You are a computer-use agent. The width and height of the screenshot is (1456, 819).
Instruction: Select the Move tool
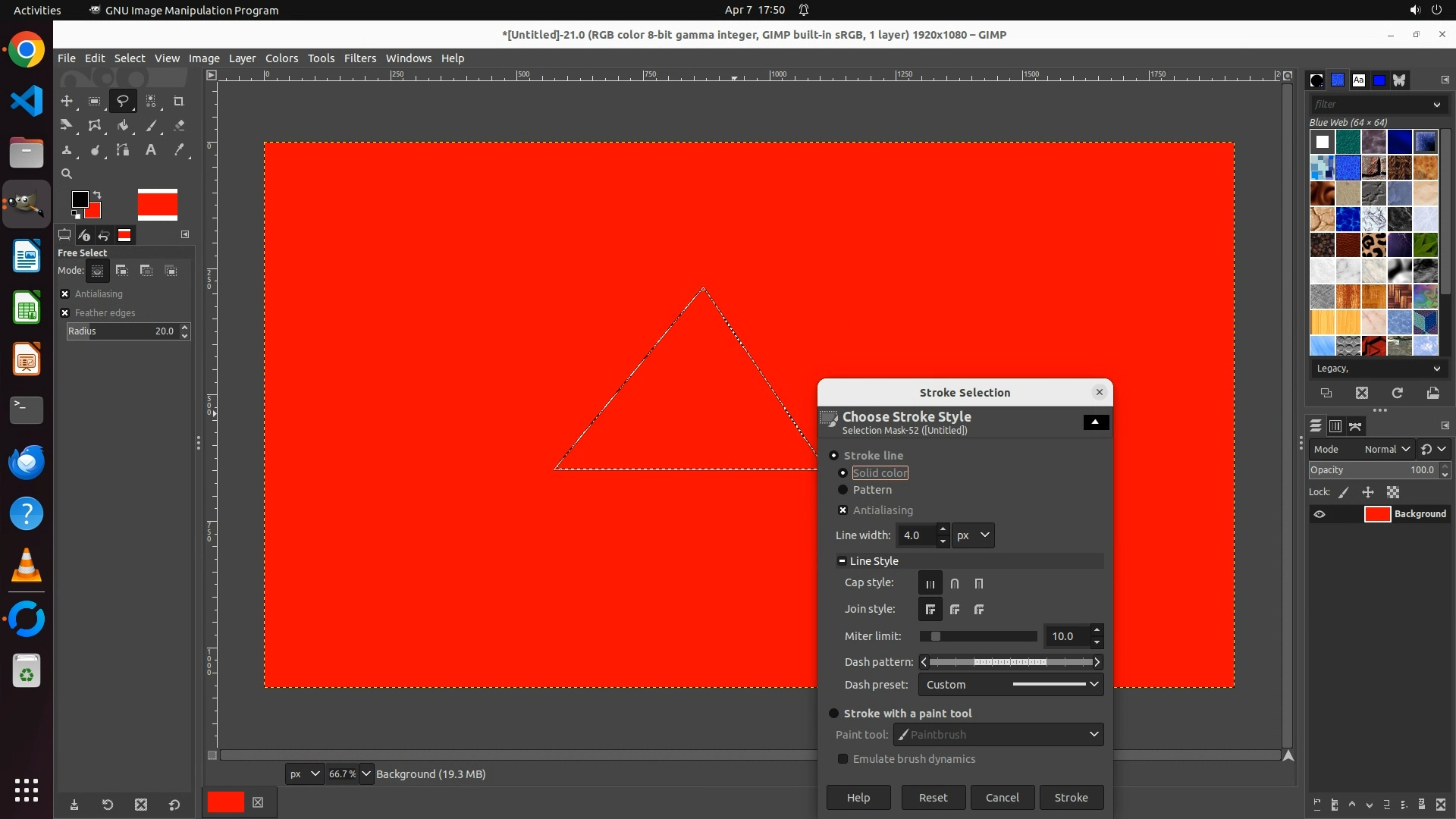(67, 101)
